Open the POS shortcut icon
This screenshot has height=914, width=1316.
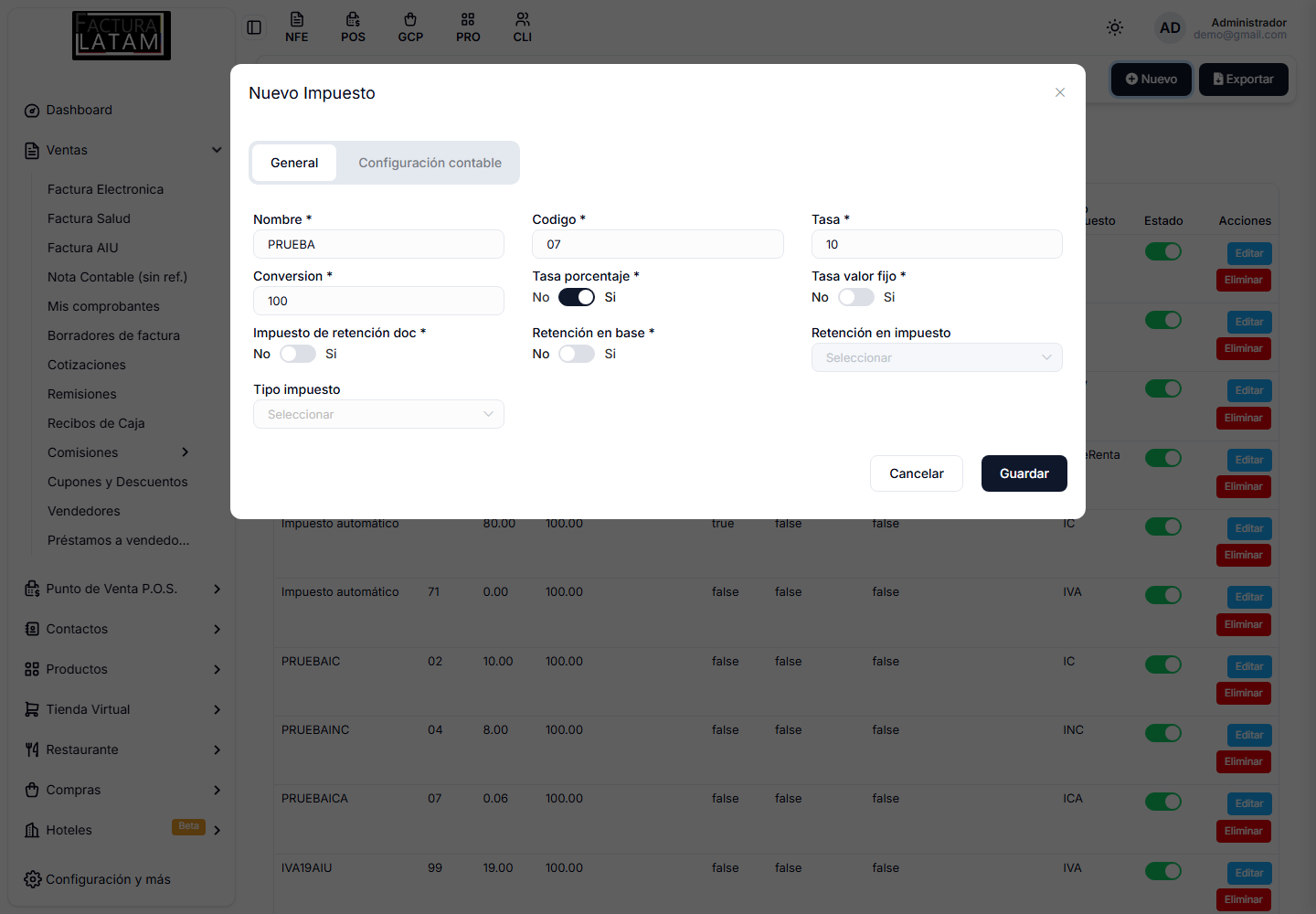(353, 27)
